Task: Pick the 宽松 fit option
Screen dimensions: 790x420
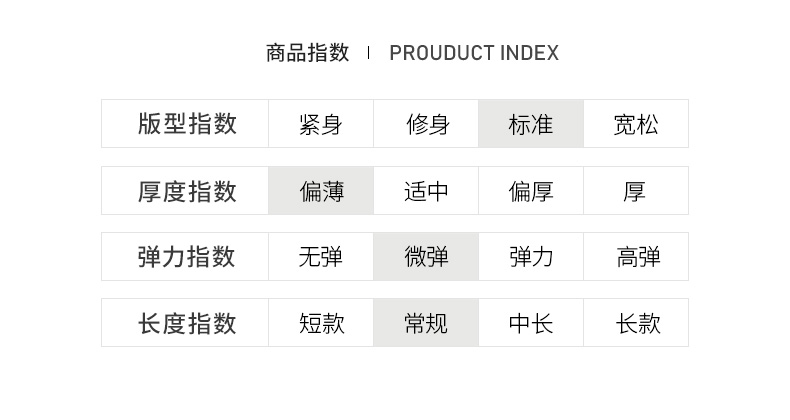Action: coord(636,124)
